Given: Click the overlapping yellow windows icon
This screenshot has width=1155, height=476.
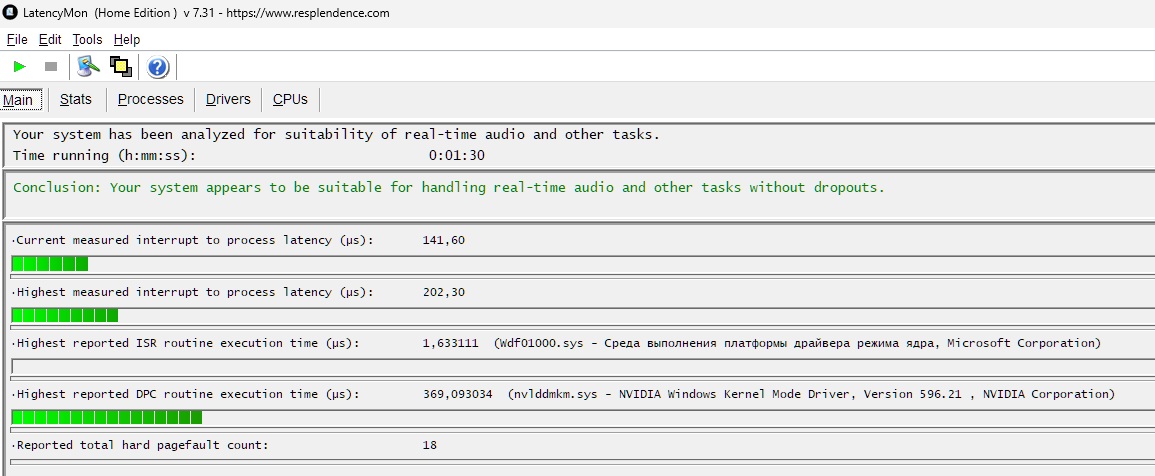Looking at the screenshot, I should tap(121, 67).
